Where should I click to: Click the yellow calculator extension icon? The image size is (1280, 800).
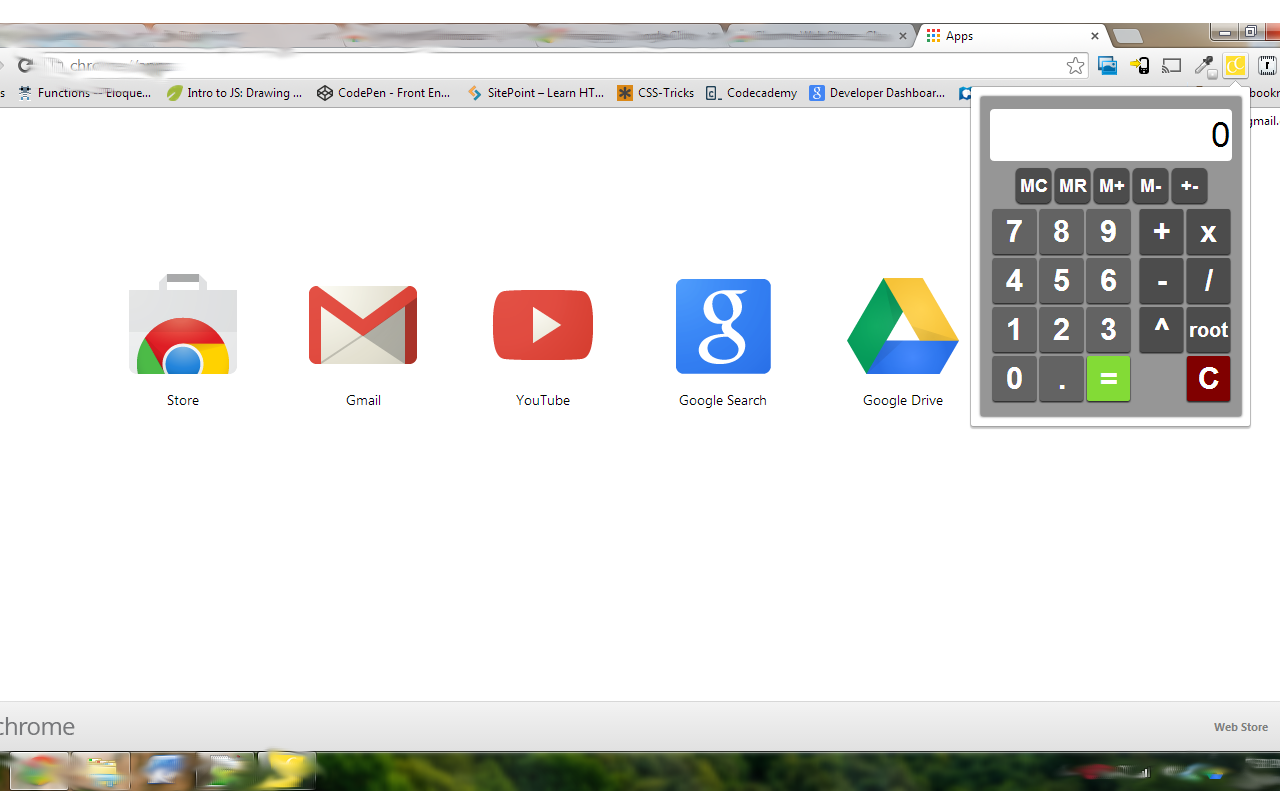click(x=1236, y=66)
